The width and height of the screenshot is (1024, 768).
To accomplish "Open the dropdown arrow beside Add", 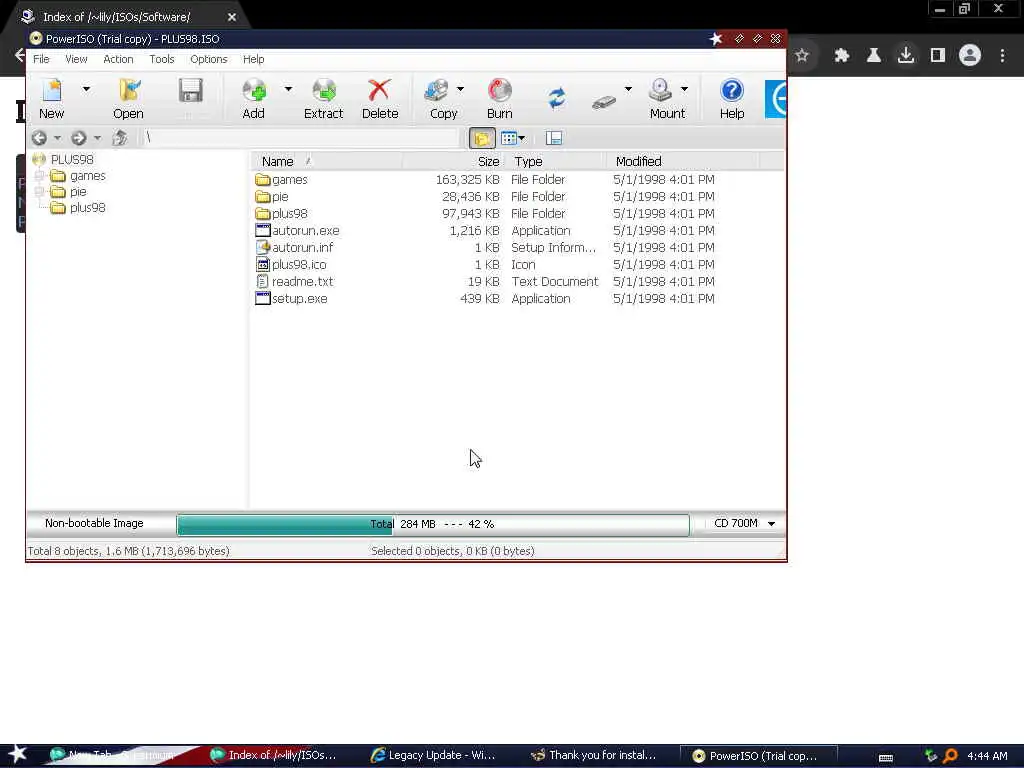I will coord(288,89).
